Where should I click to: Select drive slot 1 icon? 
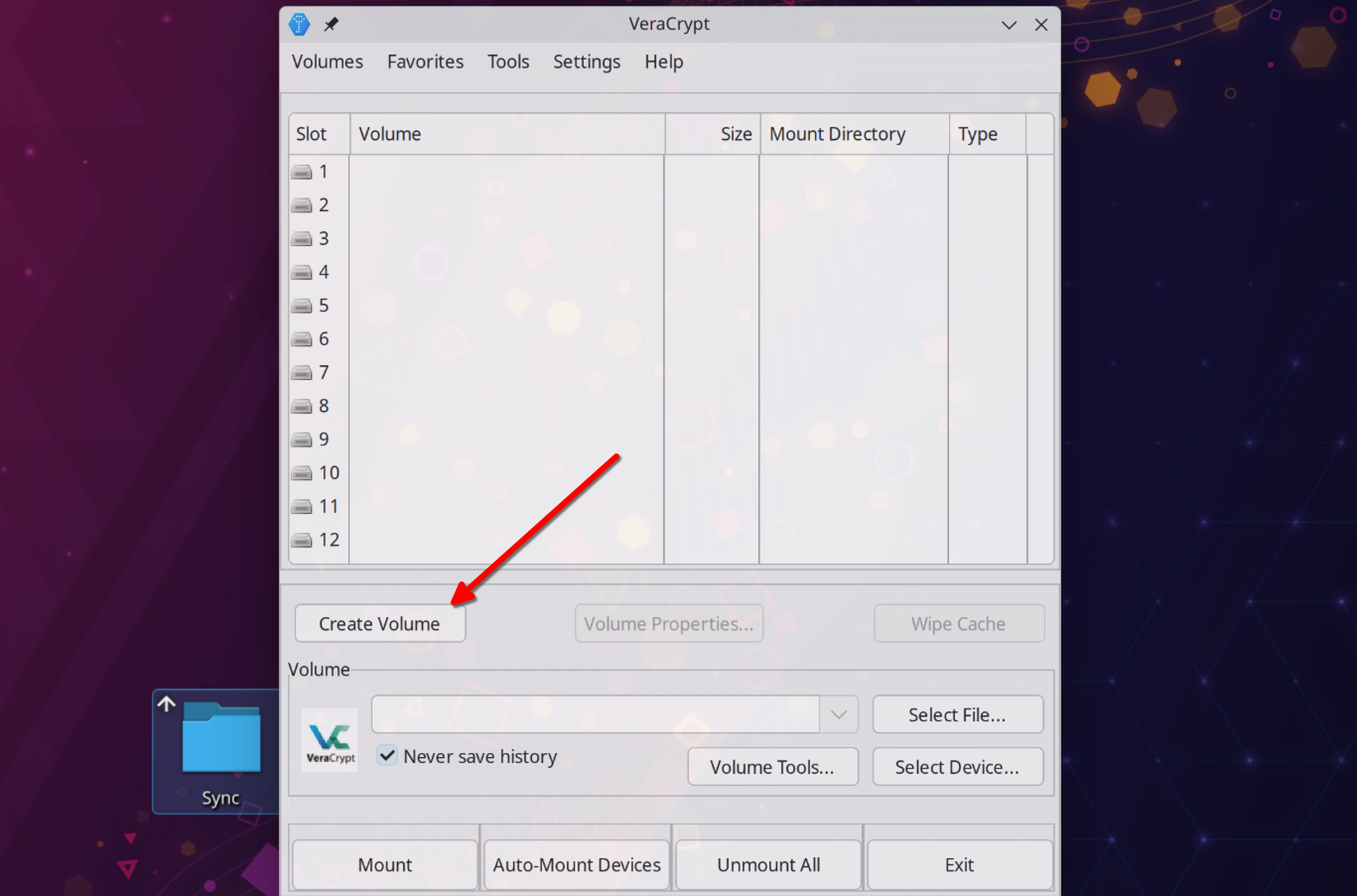point(300,171)
